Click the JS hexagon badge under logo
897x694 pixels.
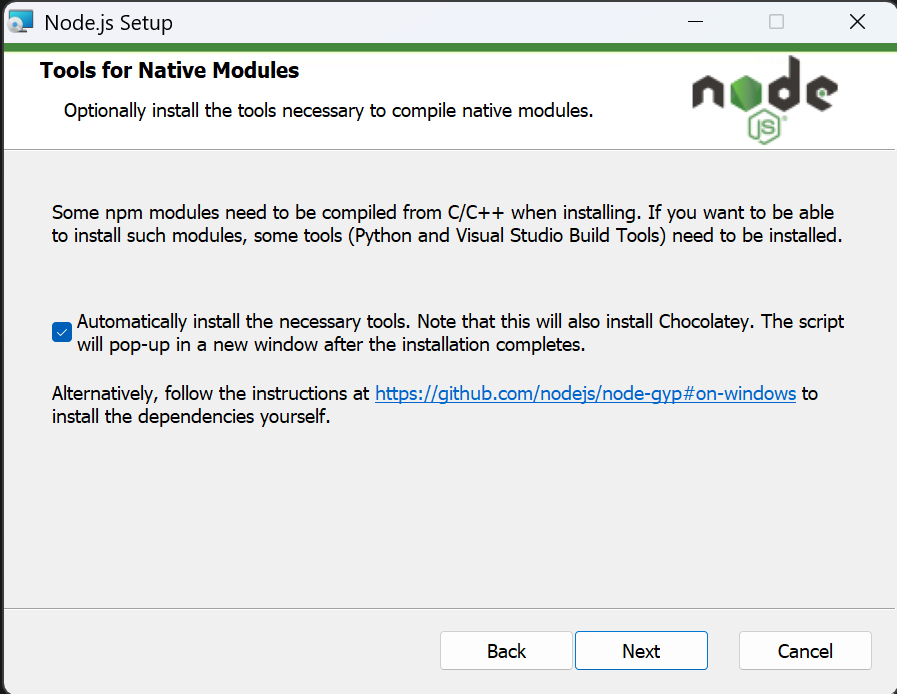coord(765,127)
